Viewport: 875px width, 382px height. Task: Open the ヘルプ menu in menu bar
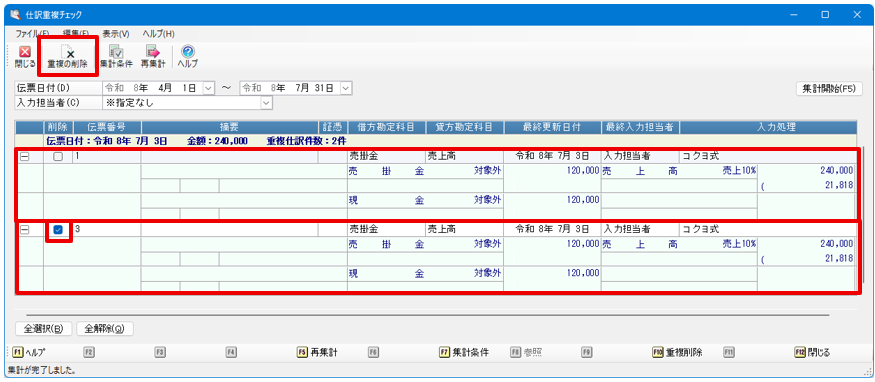158,34
